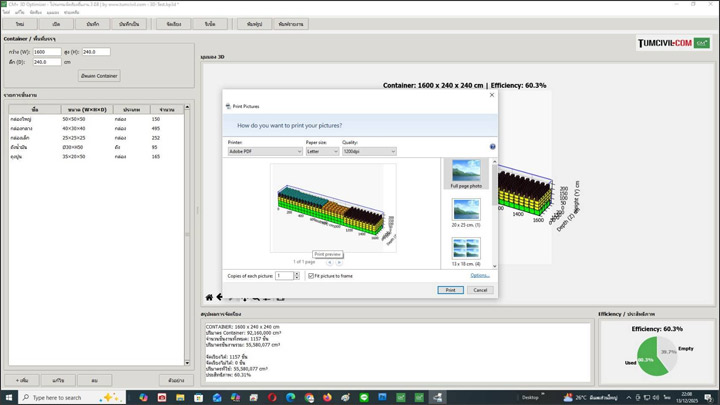Open the Options link
Screen dimensions: 720x405
[x=480, y=276]
